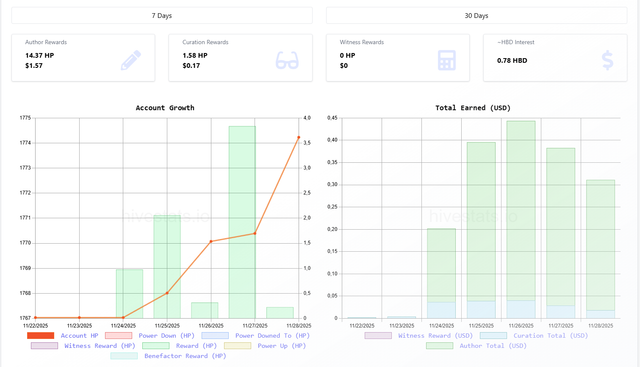Image resolution: width=640 pixels, height=367 pixels.
Task: Click the 11/26/2025 curation total bar segment
Action: pos(521,309)
